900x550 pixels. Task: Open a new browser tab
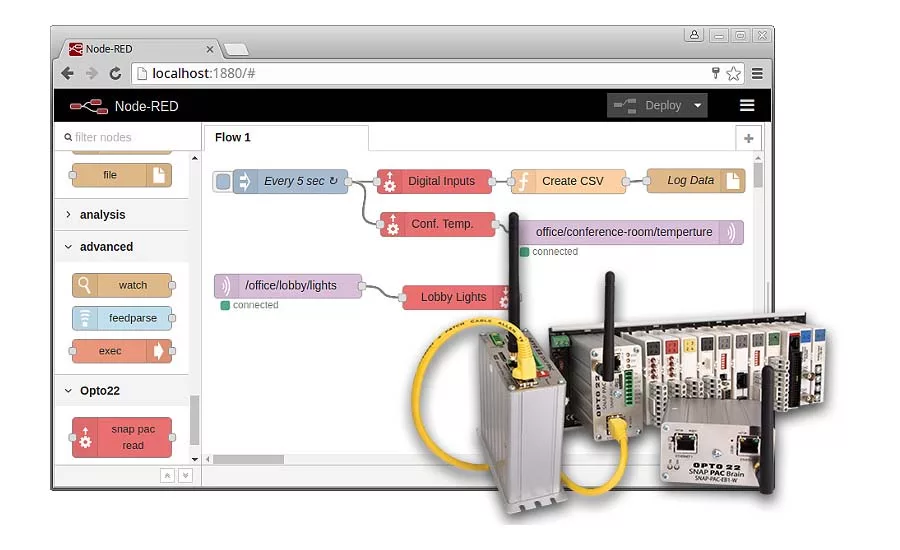(236, 50)
